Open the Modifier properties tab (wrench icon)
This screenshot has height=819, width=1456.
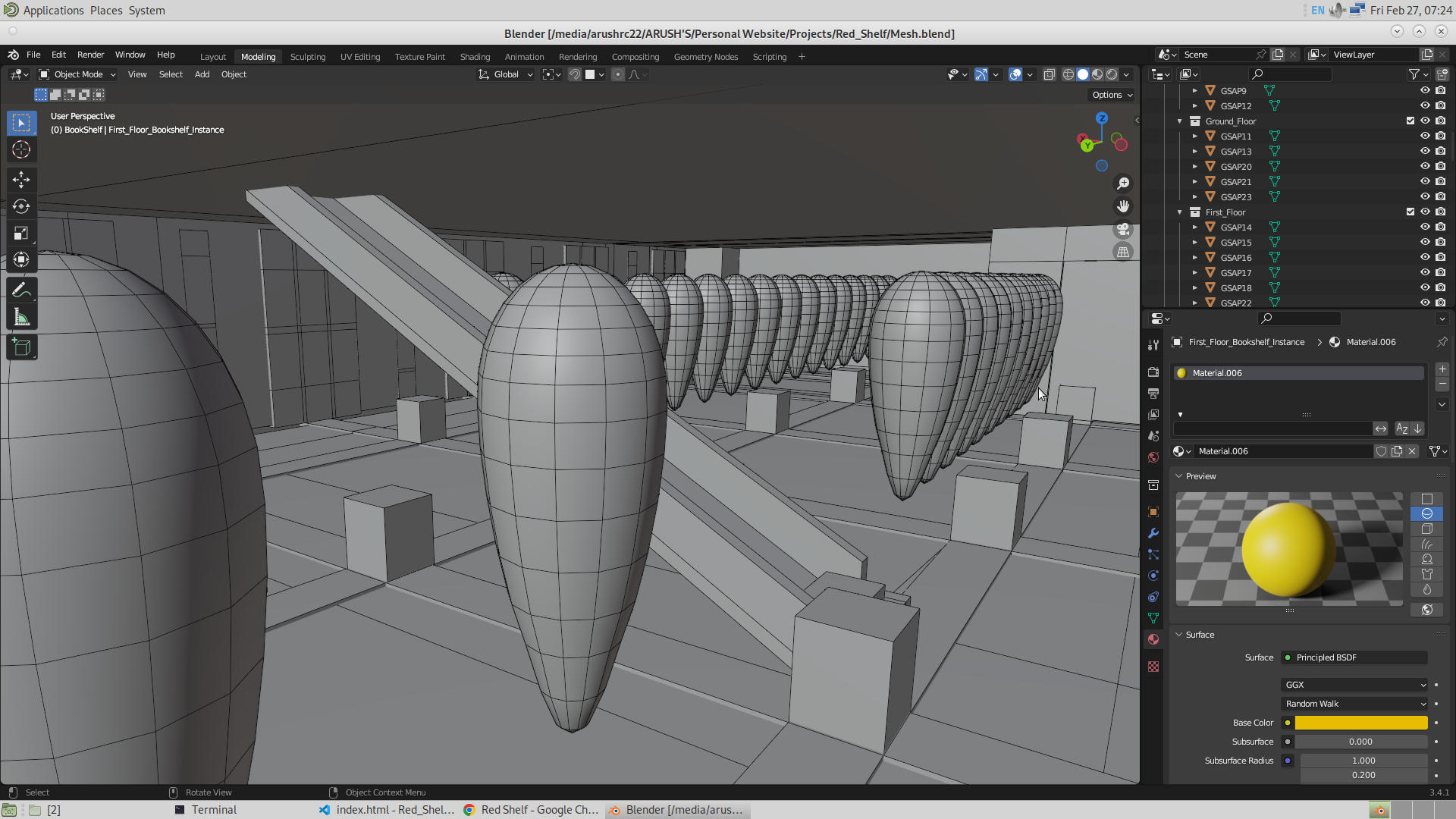click(x=1153, y=533)
